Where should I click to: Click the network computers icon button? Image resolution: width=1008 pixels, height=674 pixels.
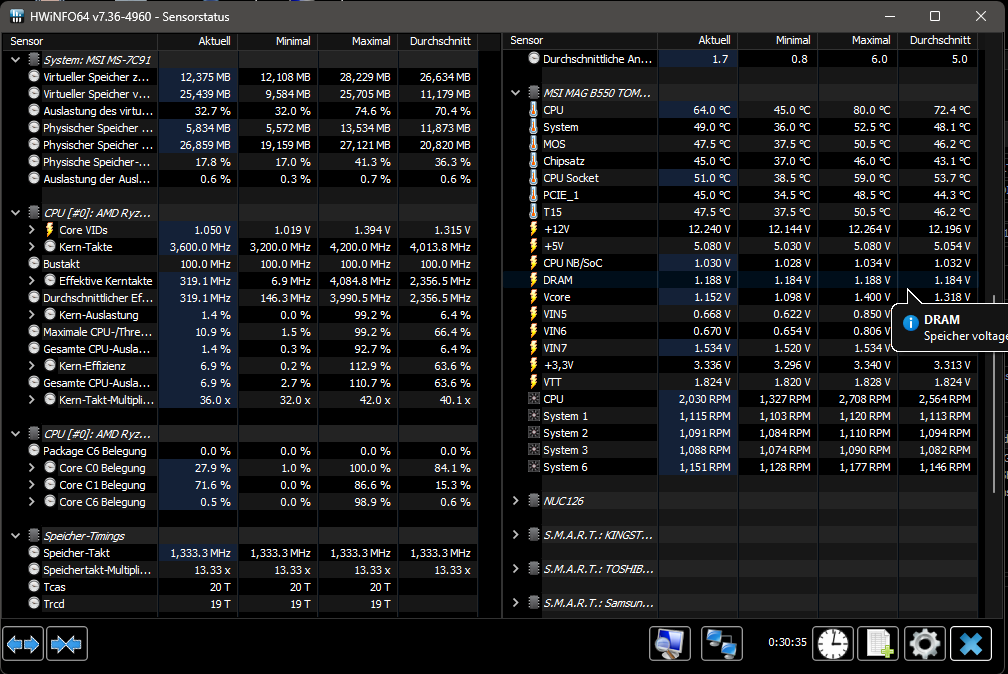pyautogui.click(x=721, y=644)
